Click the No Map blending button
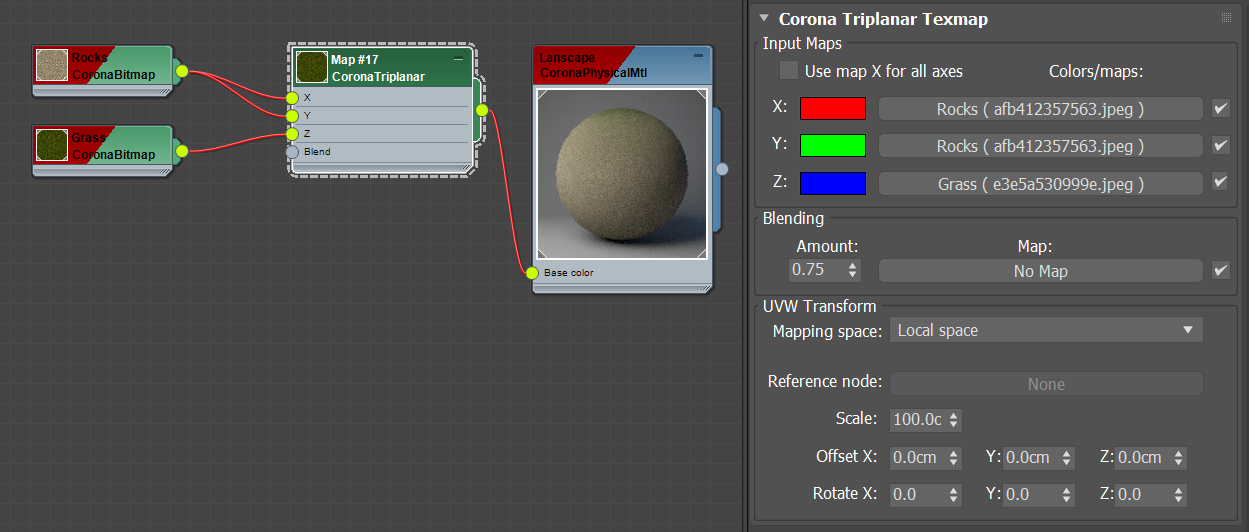Image resolution: width=1249 pixels, height=532 pixels. coord(1040,271)
